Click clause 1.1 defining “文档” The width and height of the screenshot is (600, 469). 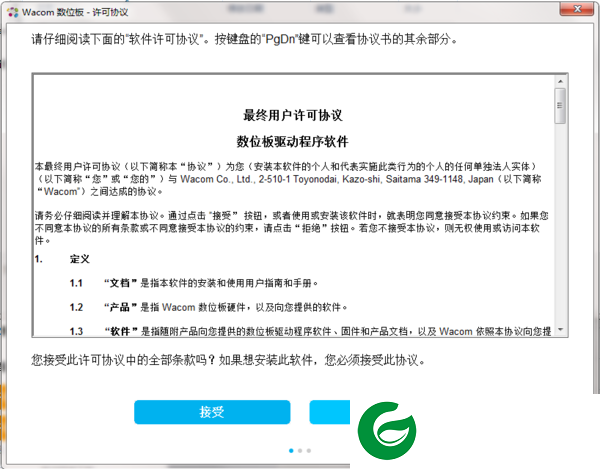[194, 283]
